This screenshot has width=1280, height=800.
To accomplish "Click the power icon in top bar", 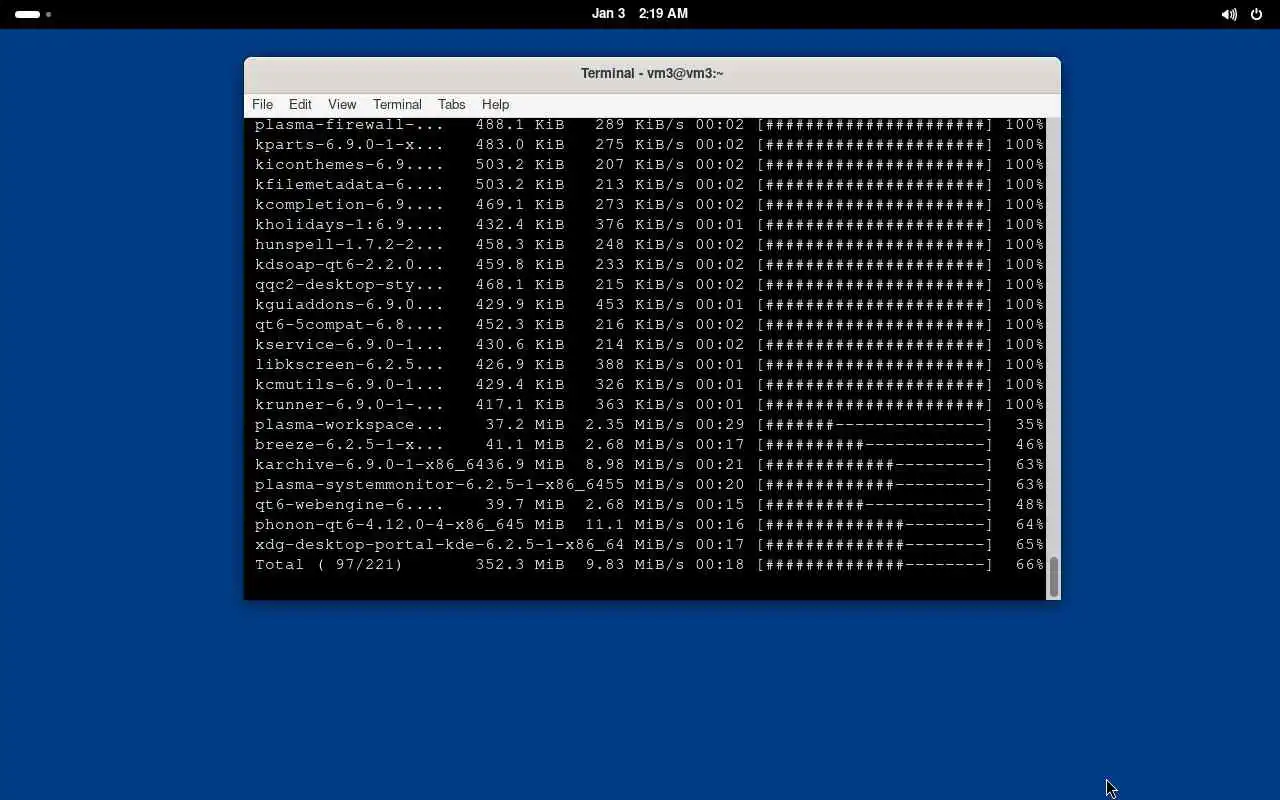I will pyautogui.click(x=1257, y=14).
